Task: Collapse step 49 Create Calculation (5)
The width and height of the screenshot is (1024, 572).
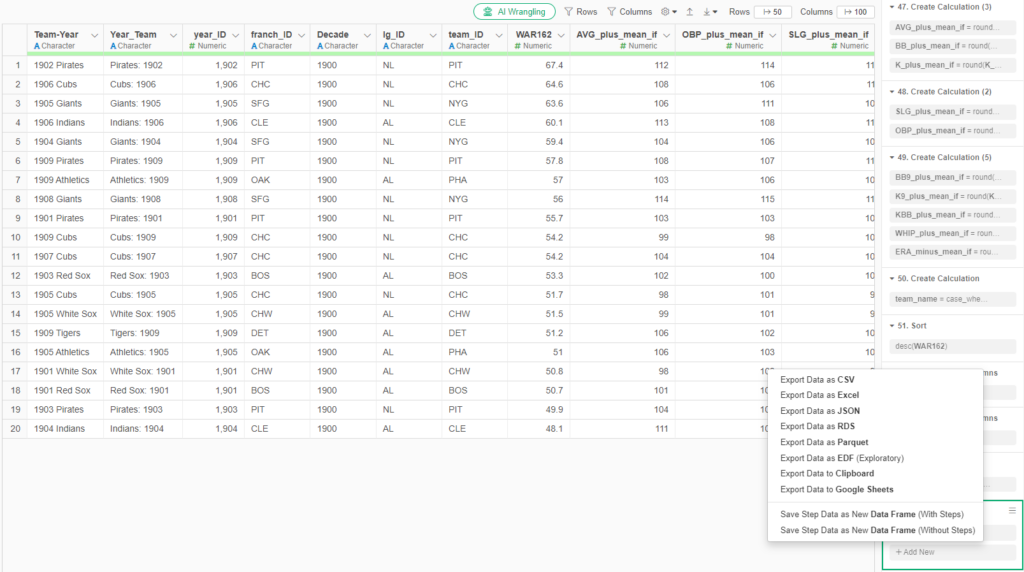Action: tap(891, 157)
